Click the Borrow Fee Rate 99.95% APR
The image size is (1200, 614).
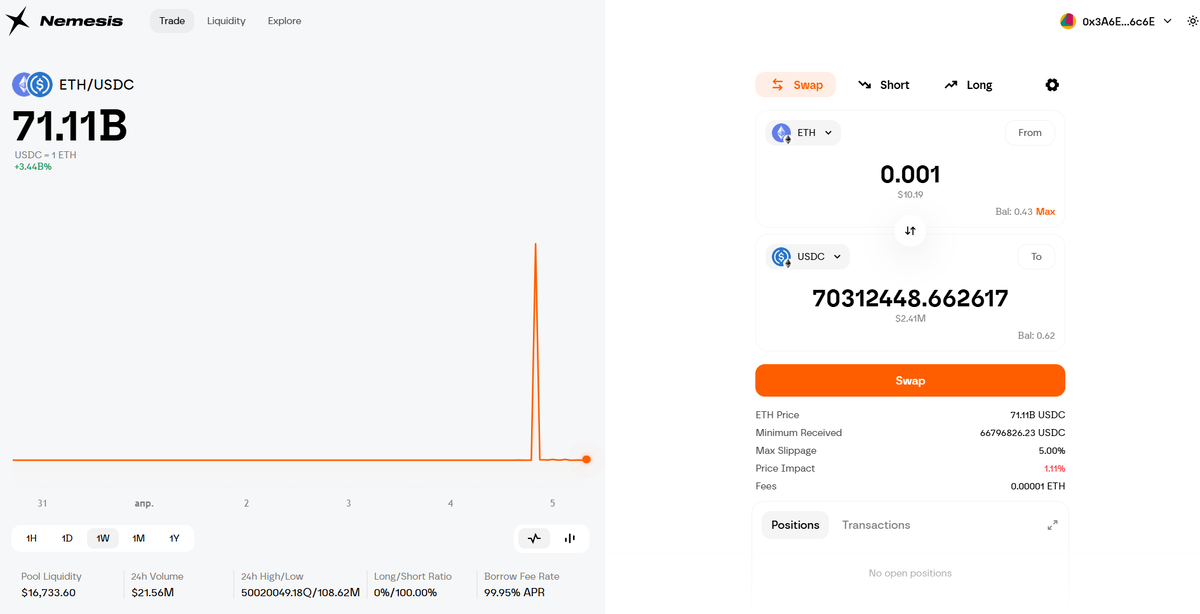(x=515, y=593)
